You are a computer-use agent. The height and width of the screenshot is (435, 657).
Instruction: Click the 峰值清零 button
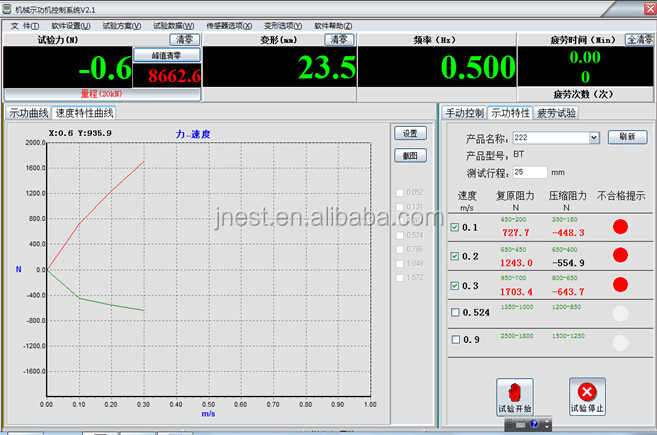[167, 56]
